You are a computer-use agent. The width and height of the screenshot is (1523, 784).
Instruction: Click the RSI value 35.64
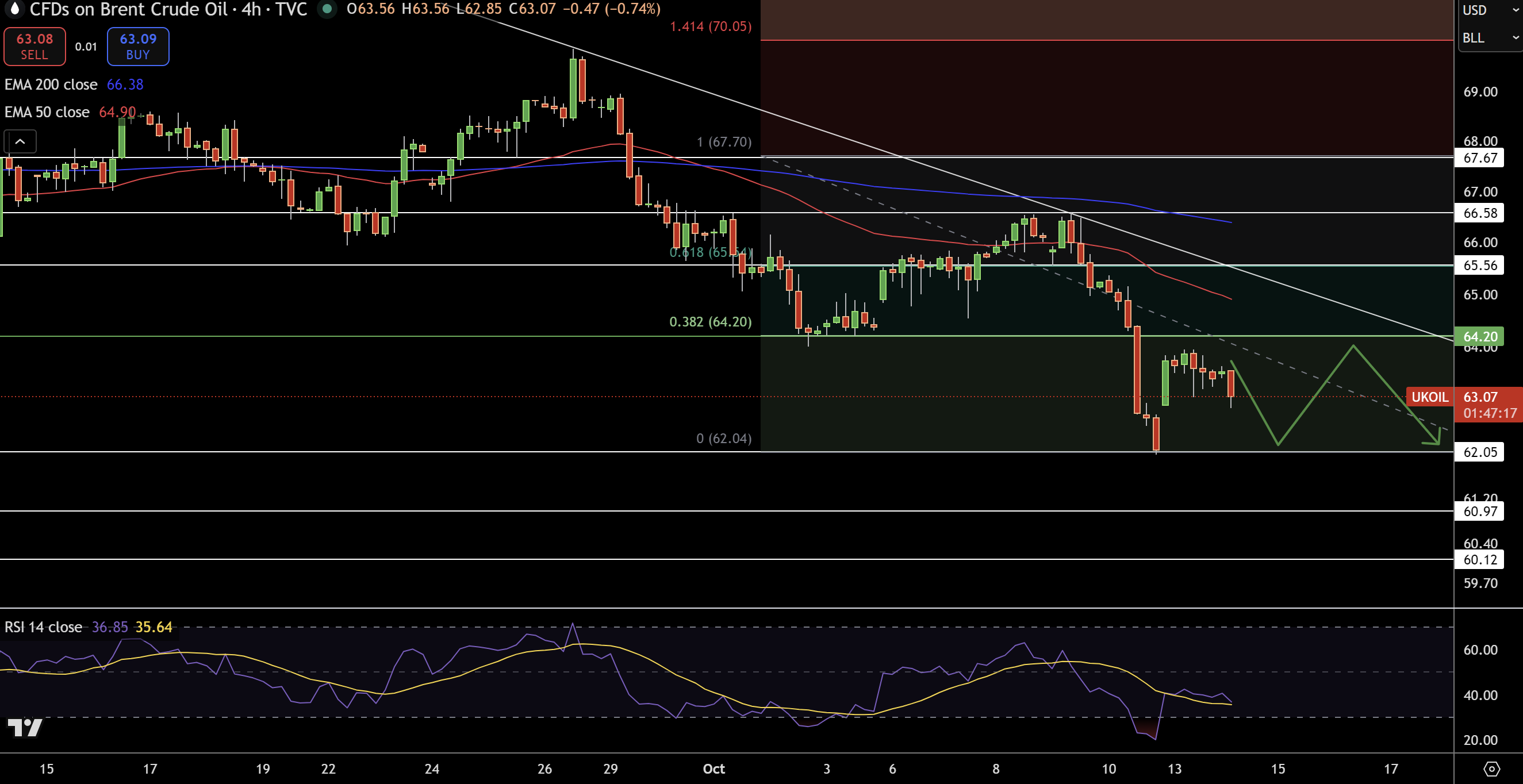click(154, 627)
